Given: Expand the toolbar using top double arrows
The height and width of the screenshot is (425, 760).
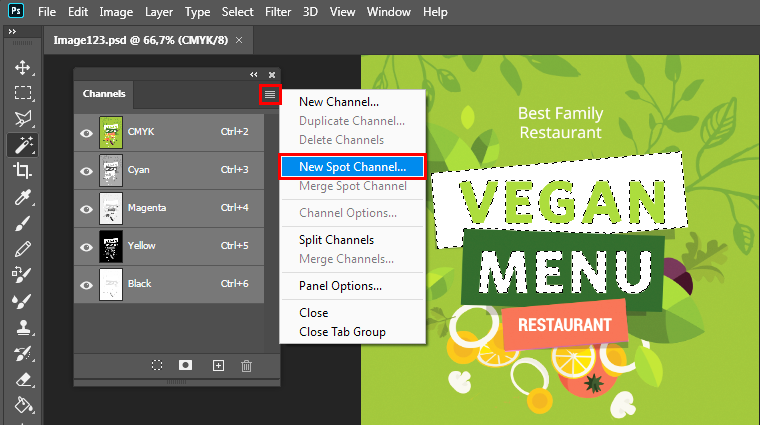Looking at the screenshot, I should pos(12,32).
